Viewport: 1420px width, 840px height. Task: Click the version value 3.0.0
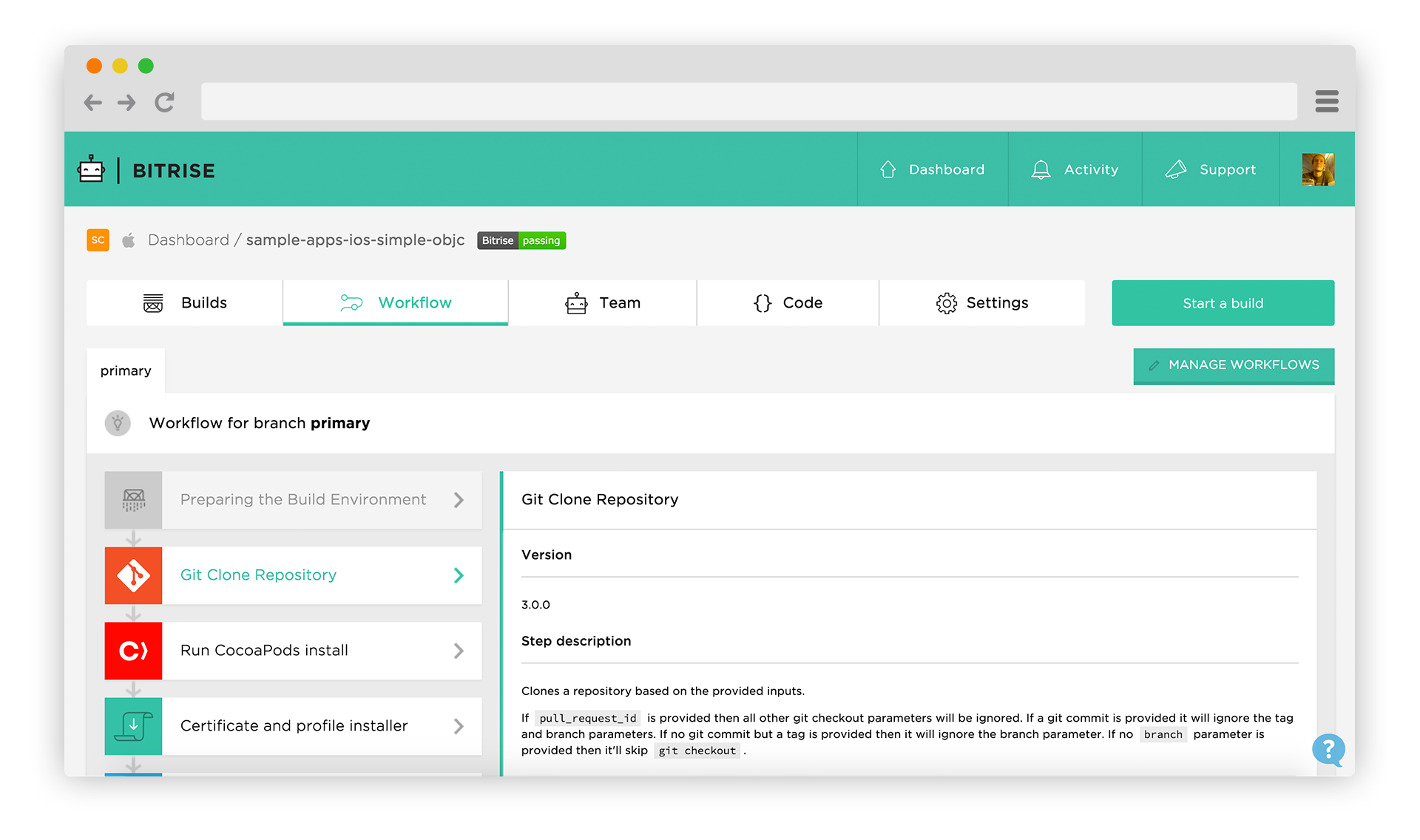[x=535, y=605]
